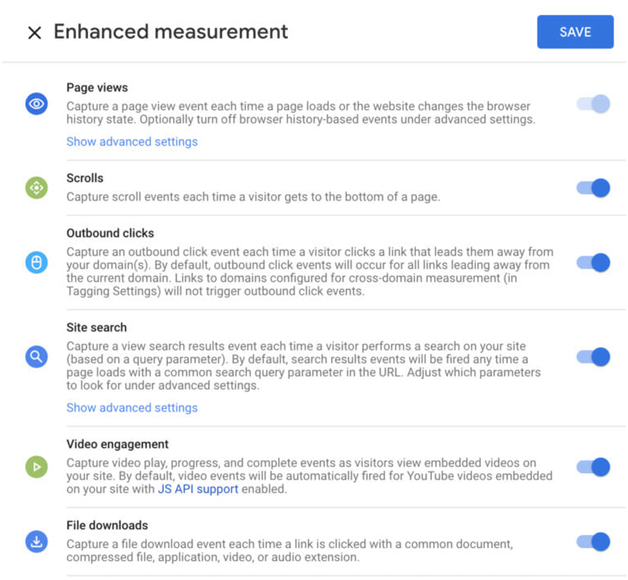This screenshot has height=580, width=628.
Task: Switch off Site search toggle
Action: point(593,356)
